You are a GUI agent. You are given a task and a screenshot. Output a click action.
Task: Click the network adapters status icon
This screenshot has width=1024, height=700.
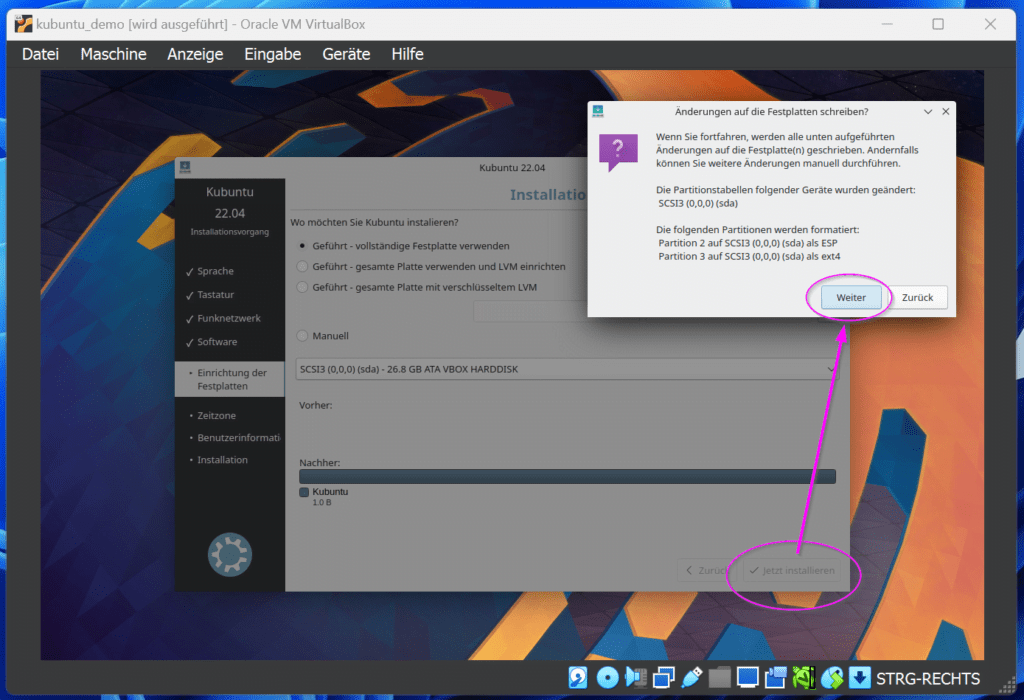point(664,678)
